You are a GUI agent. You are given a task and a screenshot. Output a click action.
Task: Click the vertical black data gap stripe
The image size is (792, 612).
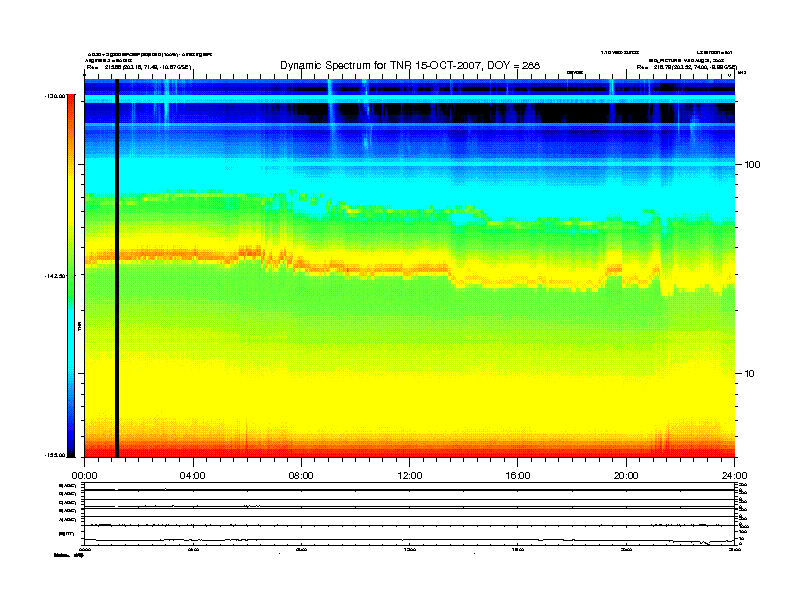[117, 268]
